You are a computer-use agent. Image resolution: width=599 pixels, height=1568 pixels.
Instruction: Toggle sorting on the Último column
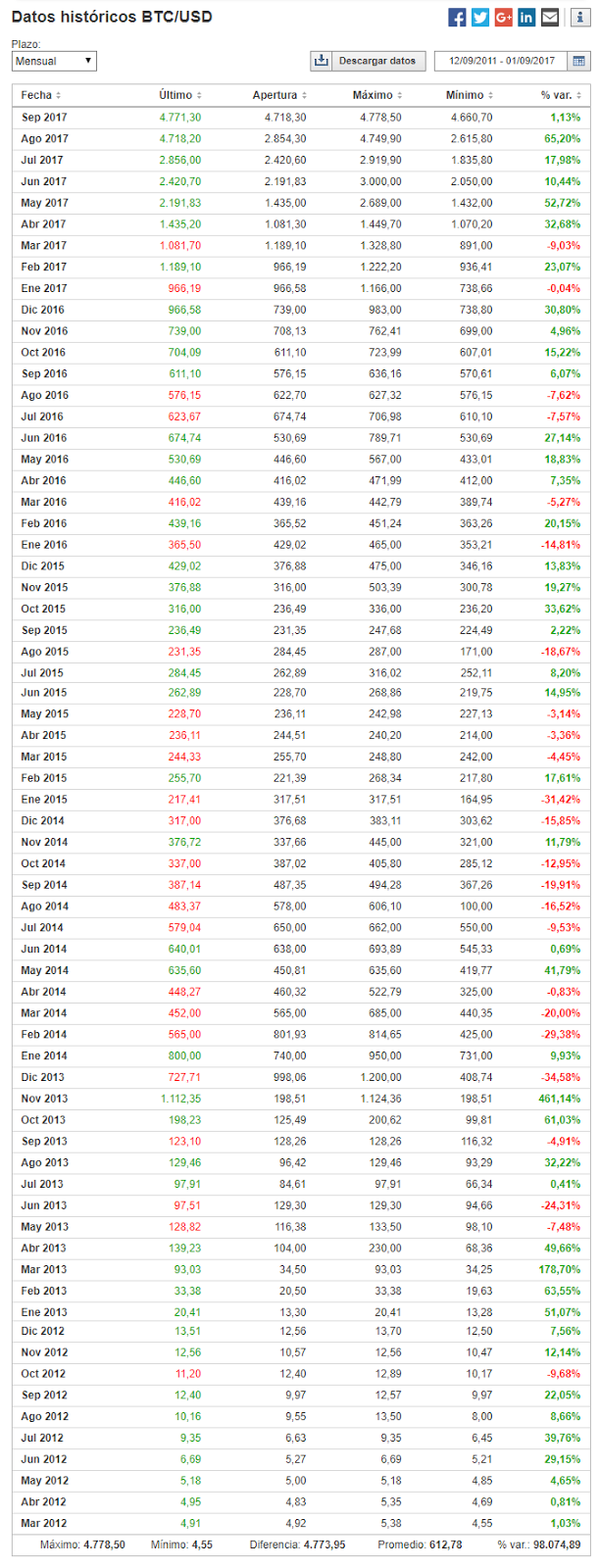[175, 97]
